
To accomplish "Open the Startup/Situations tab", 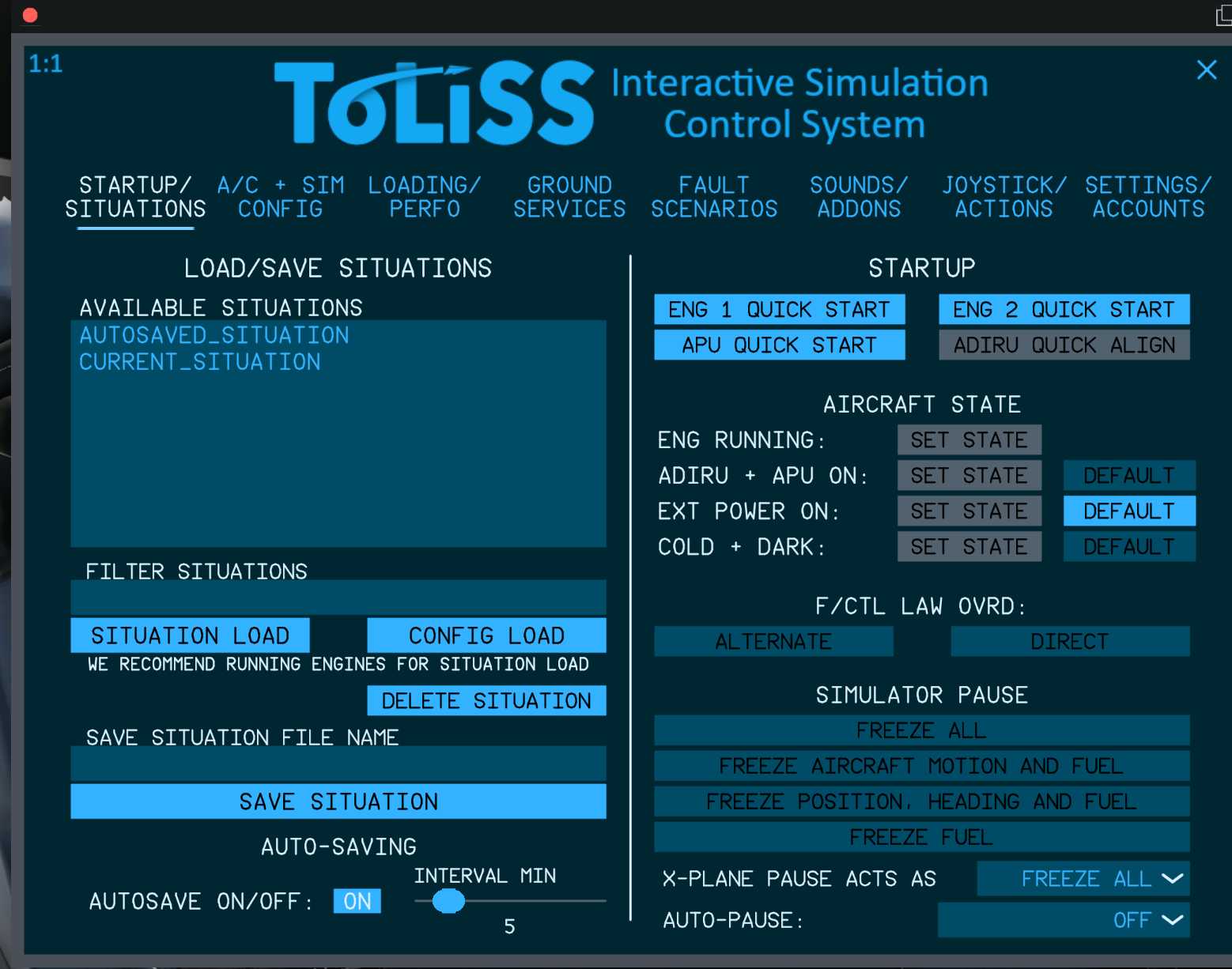I will tap(135, 197).
